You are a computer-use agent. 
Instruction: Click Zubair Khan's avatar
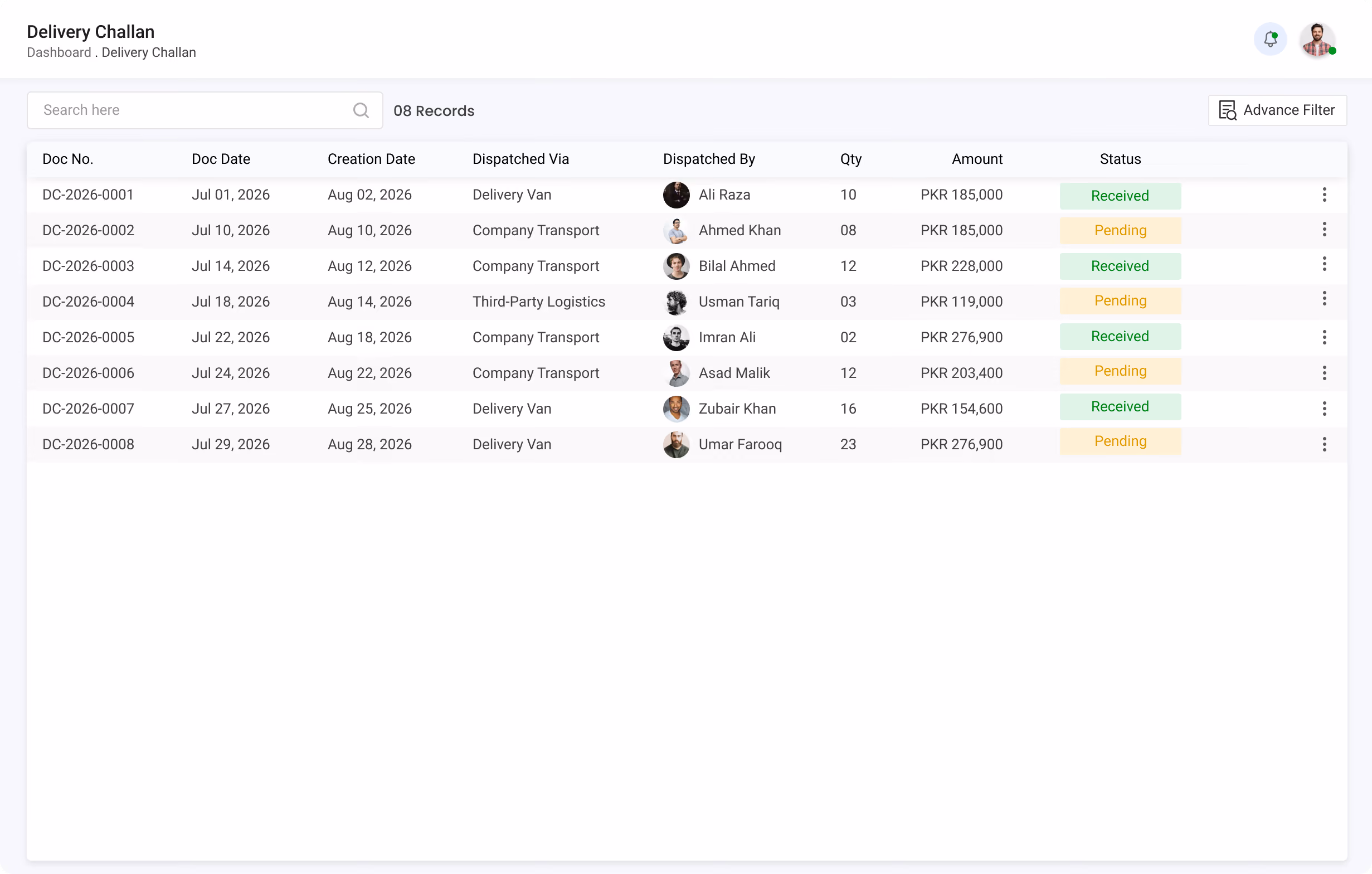click(677, 409)
